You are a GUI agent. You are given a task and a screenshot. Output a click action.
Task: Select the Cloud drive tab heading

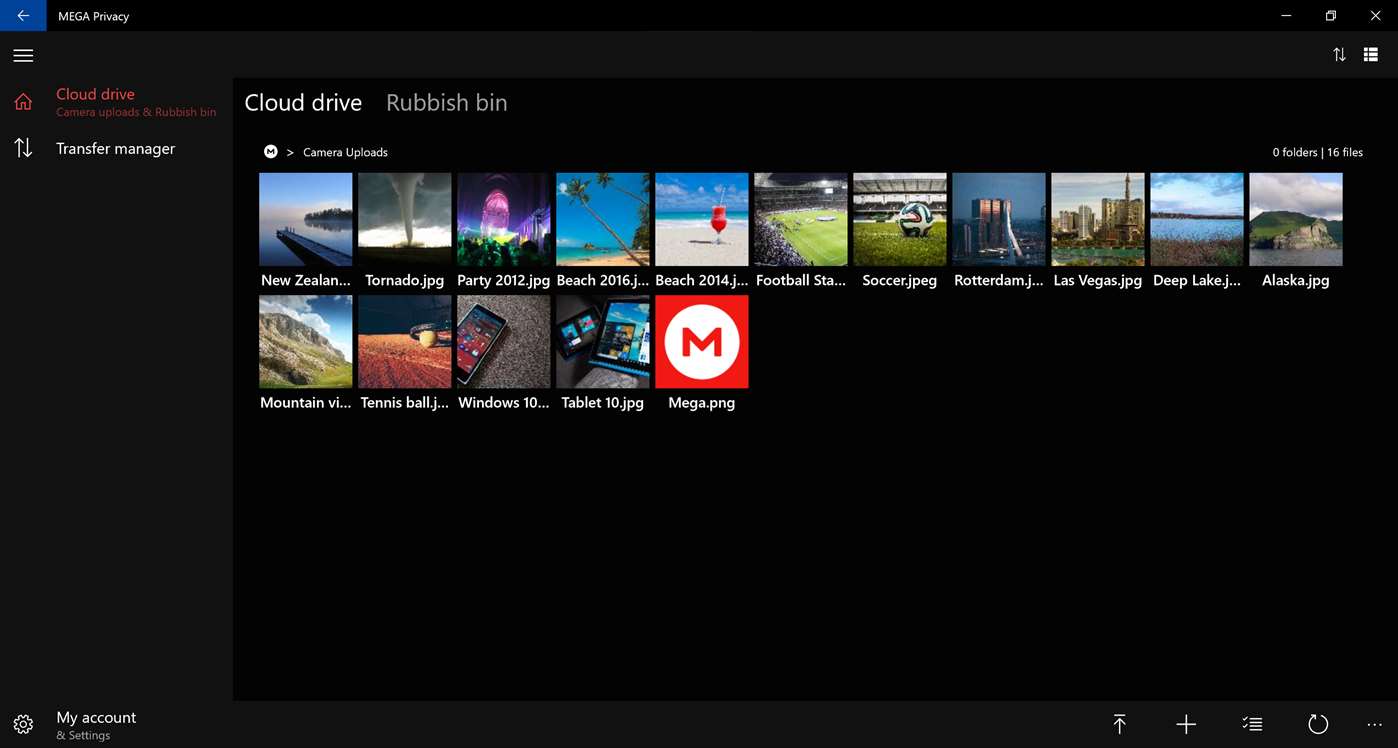coord(303,102)
